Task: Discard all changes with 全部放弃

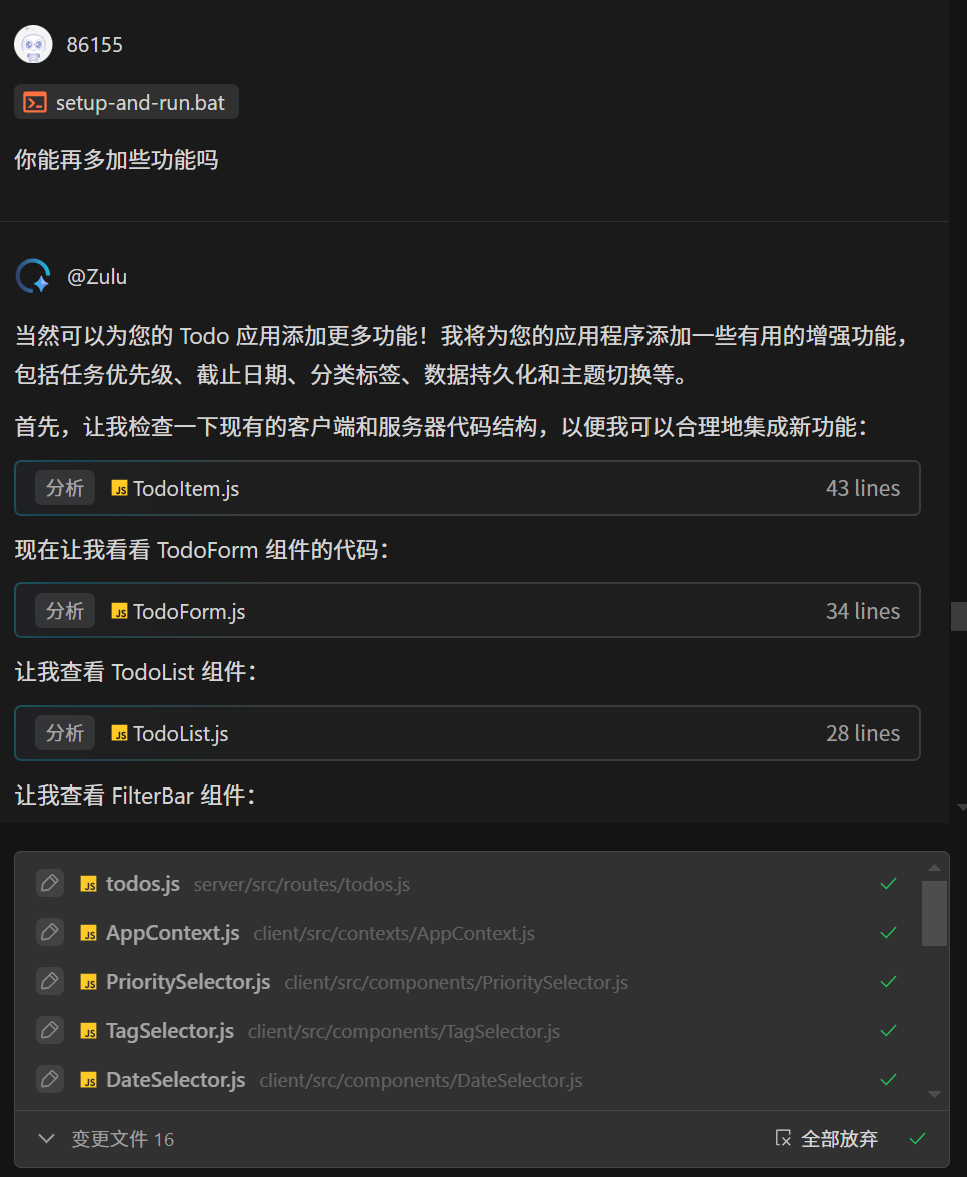Action: 827,1138
